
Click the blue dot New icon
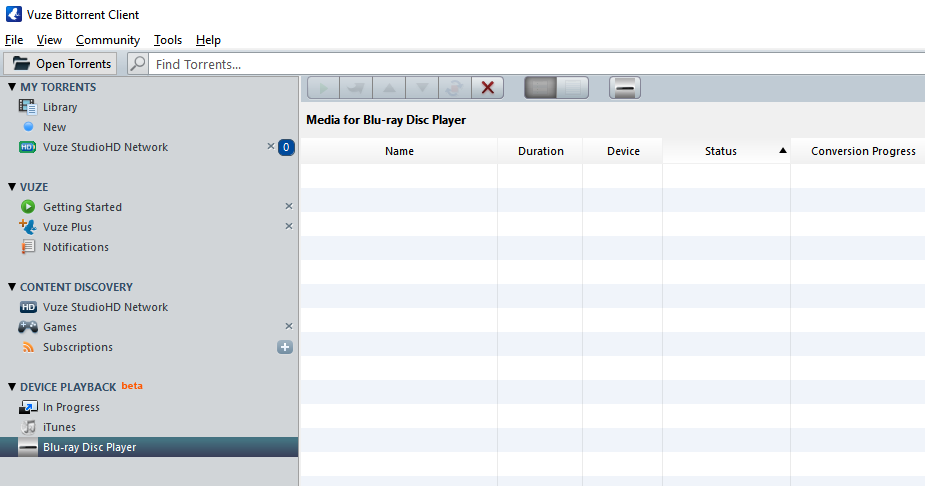28,126
